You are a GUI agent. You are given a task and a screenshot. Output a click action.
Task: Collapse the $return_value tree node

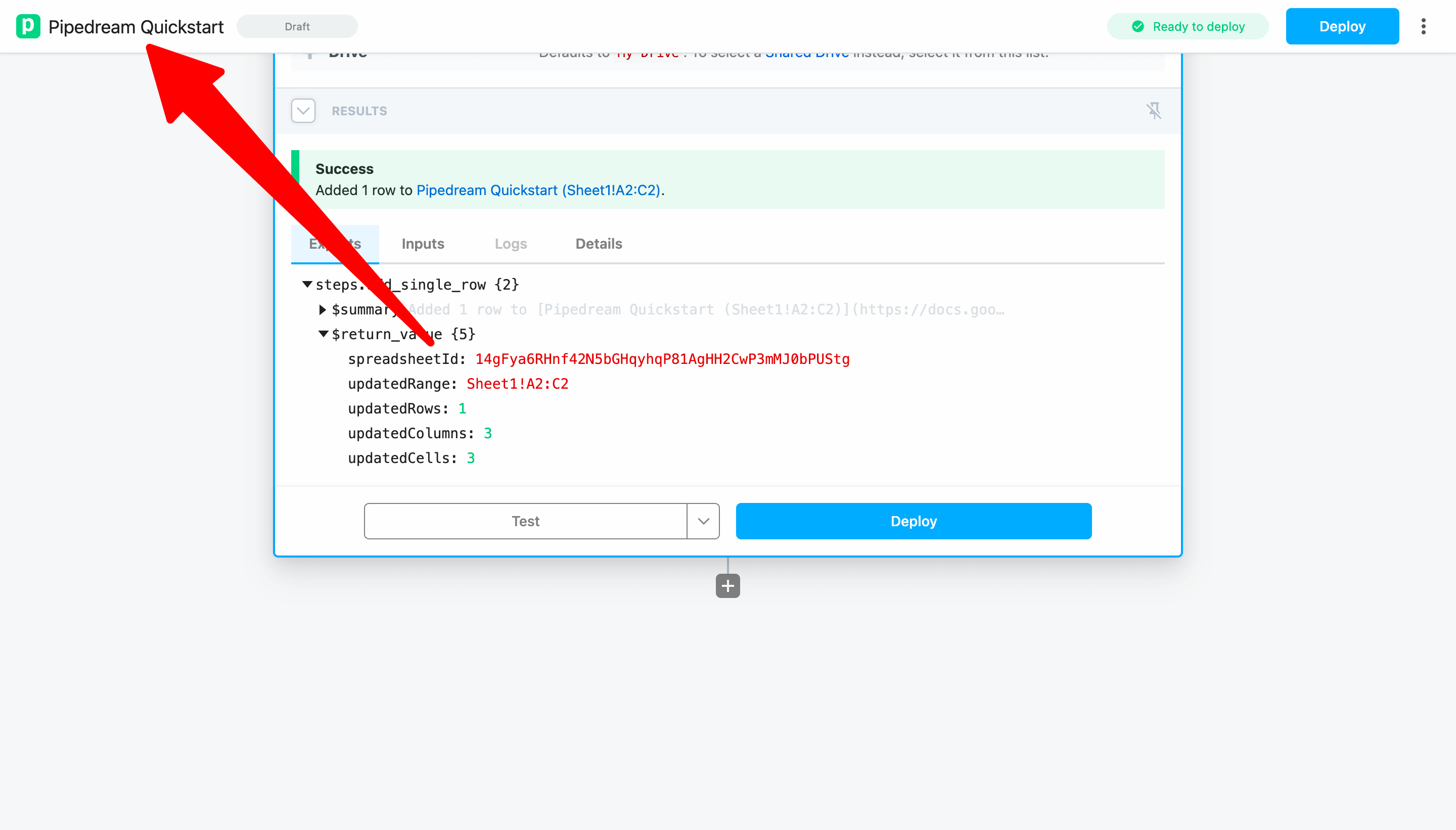coord(323,334)
